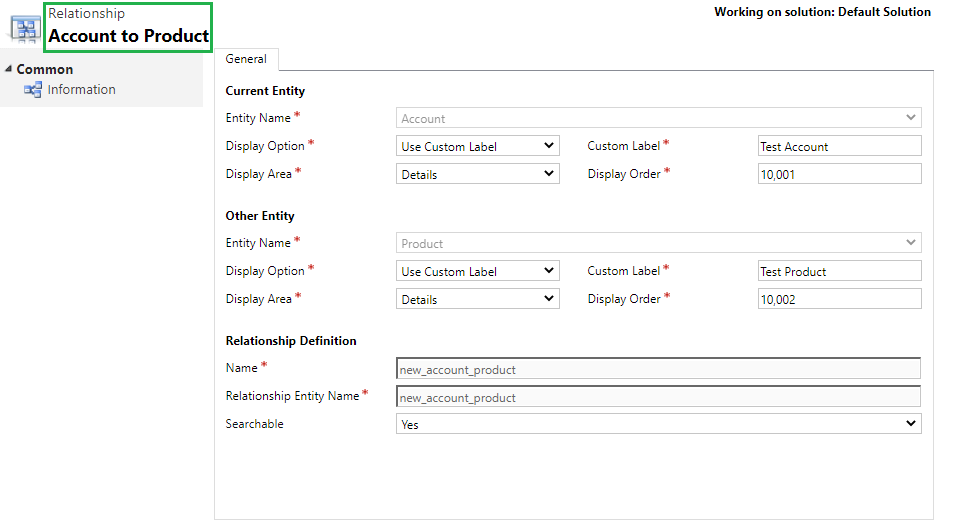Open the Information item in sidebar
The image size is (975, 532).
pos(81,89)
